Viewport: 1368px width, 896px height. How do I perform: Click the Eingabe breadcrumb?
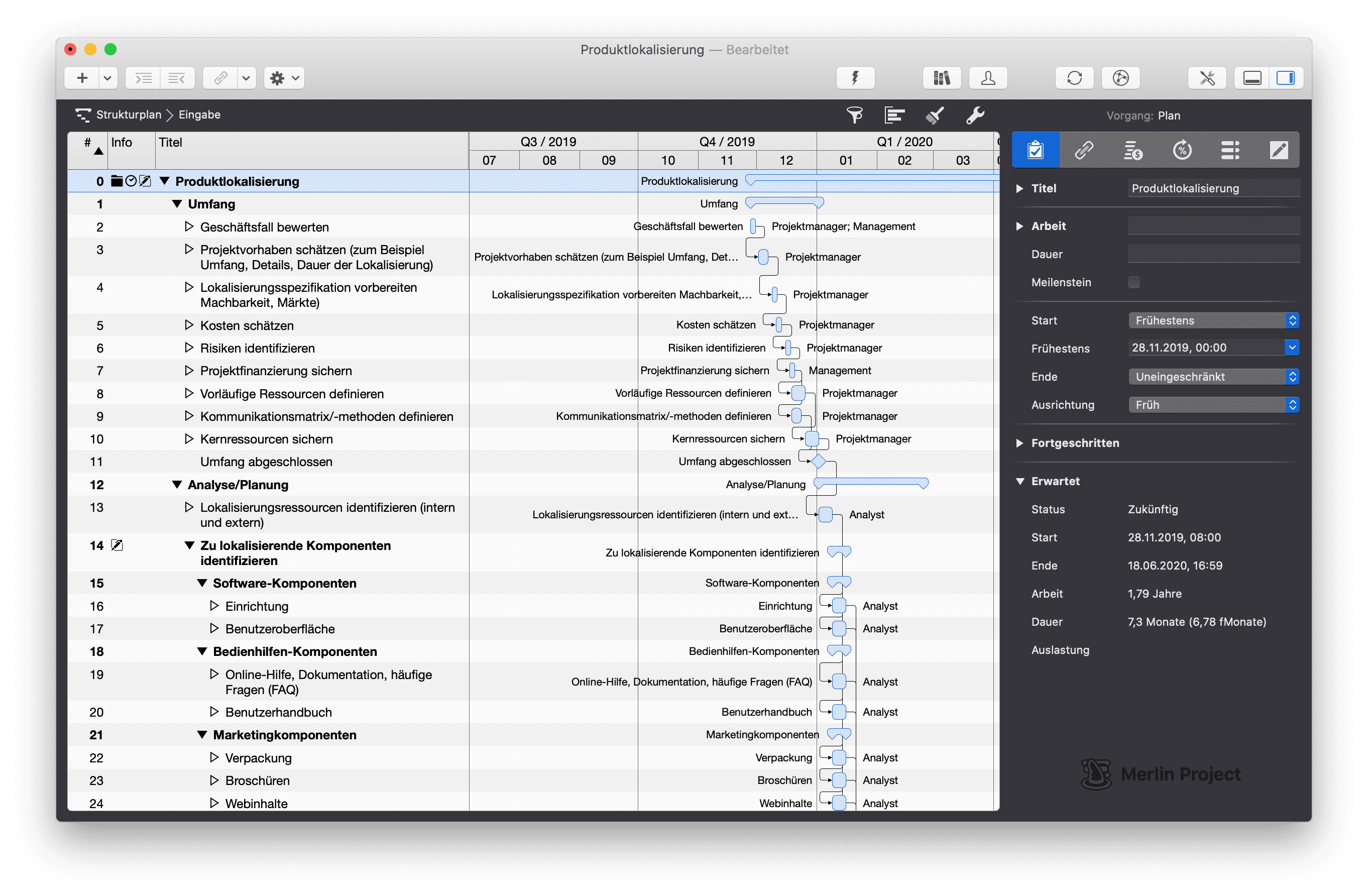199,115
